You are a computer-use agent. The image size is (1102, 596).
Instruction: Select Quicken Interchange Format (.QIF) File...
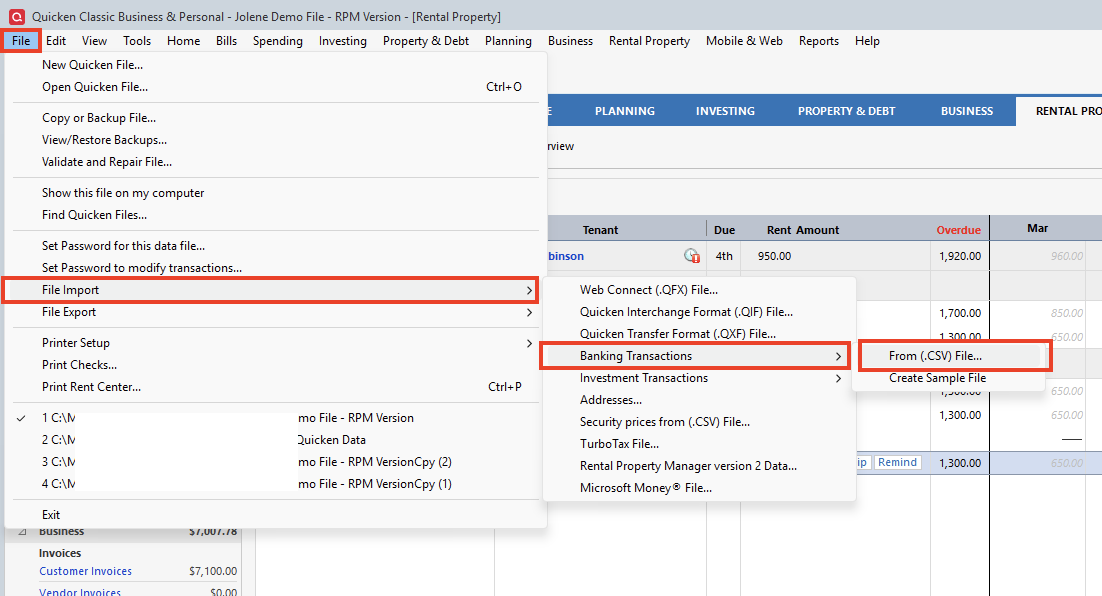(x=699, y=311)
